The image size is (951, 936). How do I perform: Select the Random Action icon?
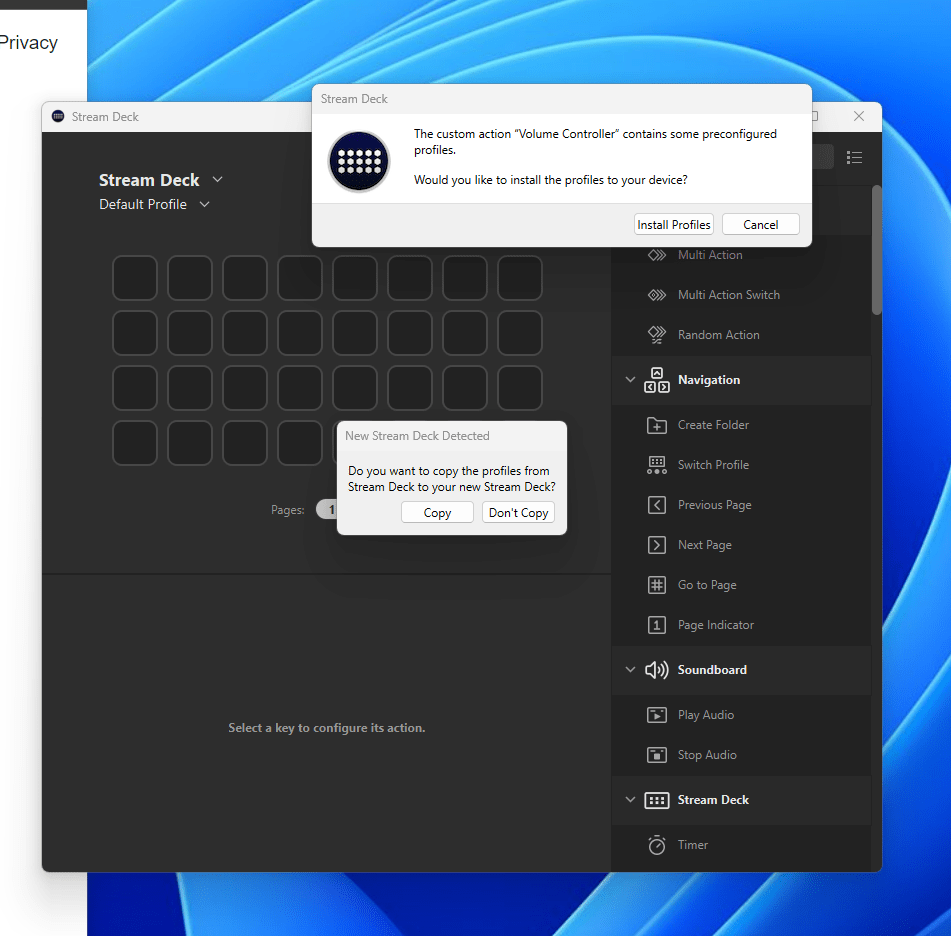[657, 335]
